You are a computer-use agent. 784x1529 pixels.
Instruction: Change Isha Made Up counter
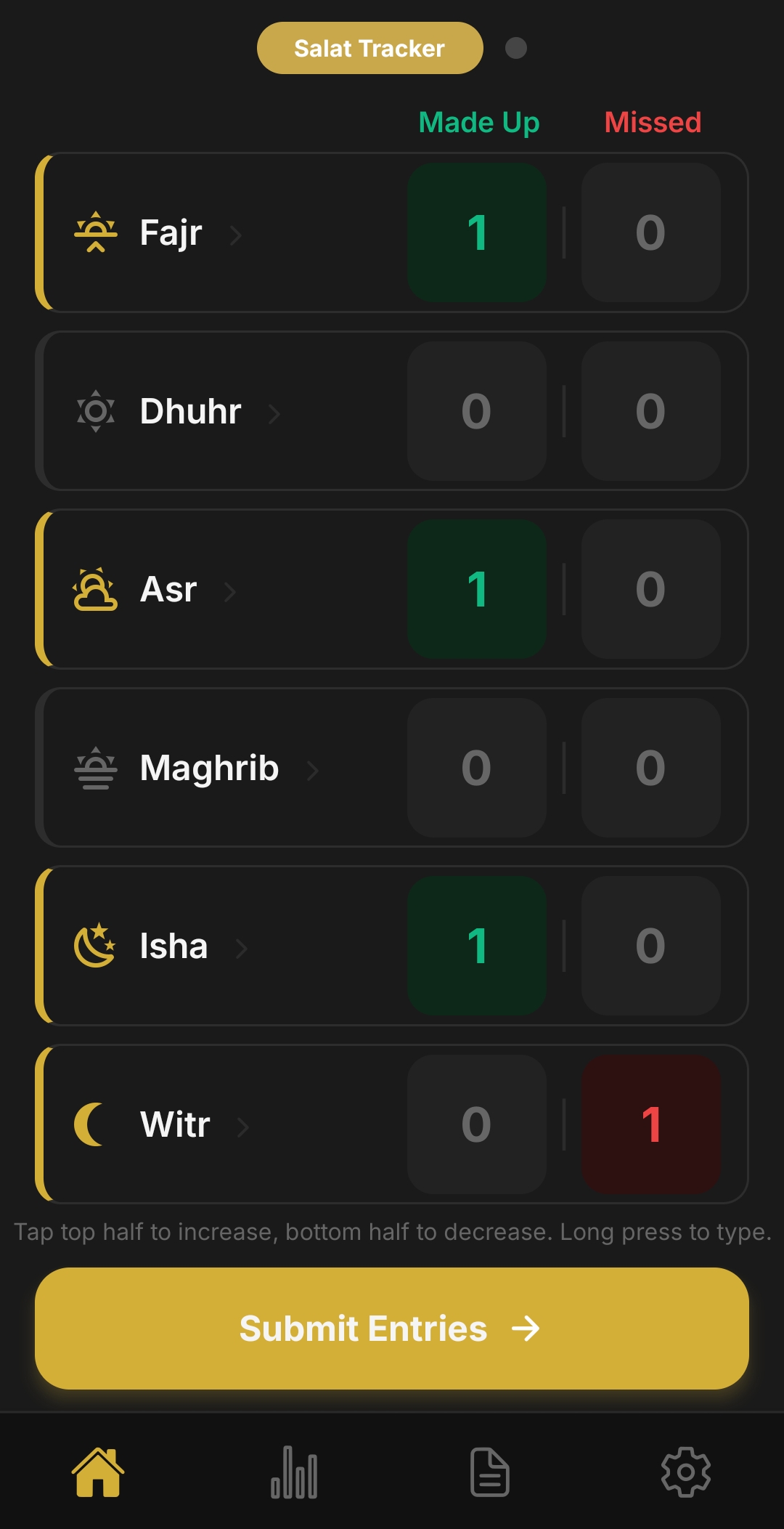[x=477, y=946]
